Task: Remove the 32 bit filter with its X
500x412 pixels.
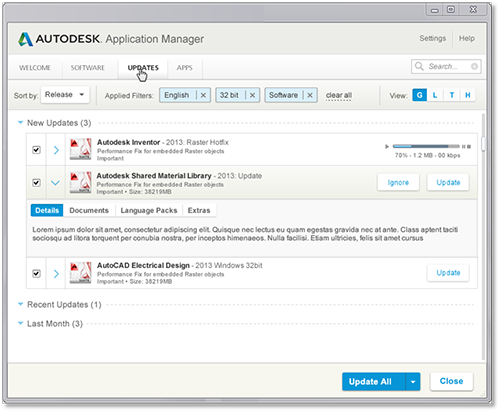Action: click(x=252, y=95)
